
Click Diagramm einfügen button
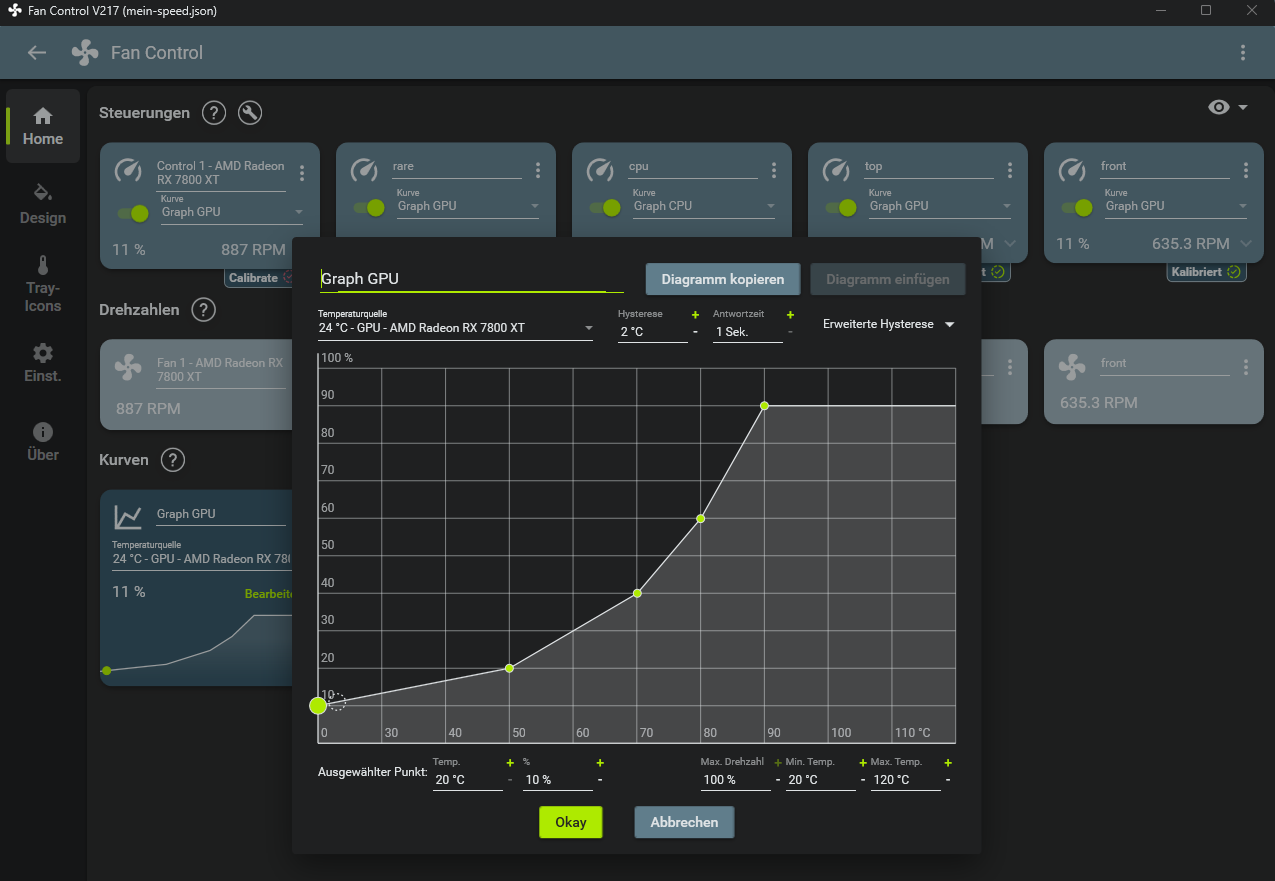tap(888, 279)
